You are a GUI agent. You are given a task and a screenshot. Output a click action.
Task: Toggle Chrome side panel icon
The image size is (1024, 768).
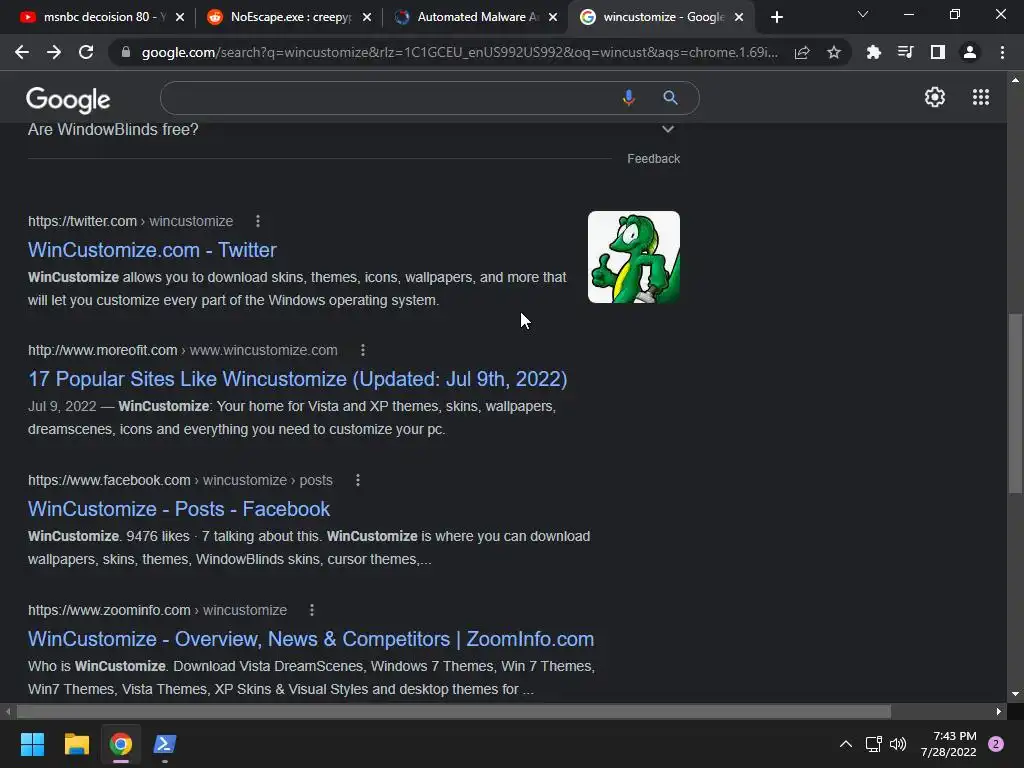[938, 52]
